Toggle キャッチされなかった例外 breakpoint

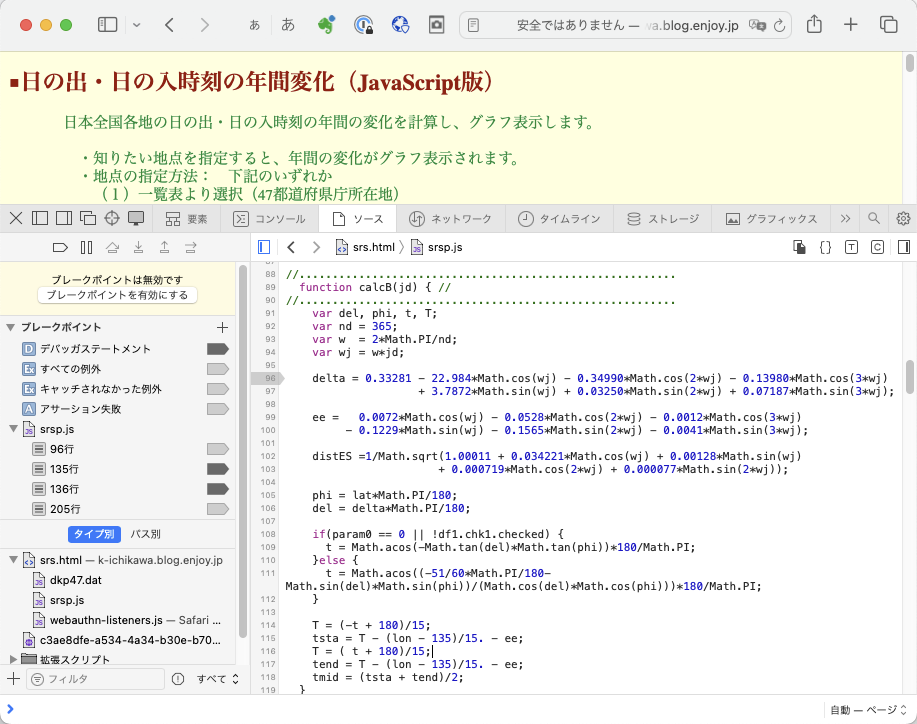click(218, 389)
